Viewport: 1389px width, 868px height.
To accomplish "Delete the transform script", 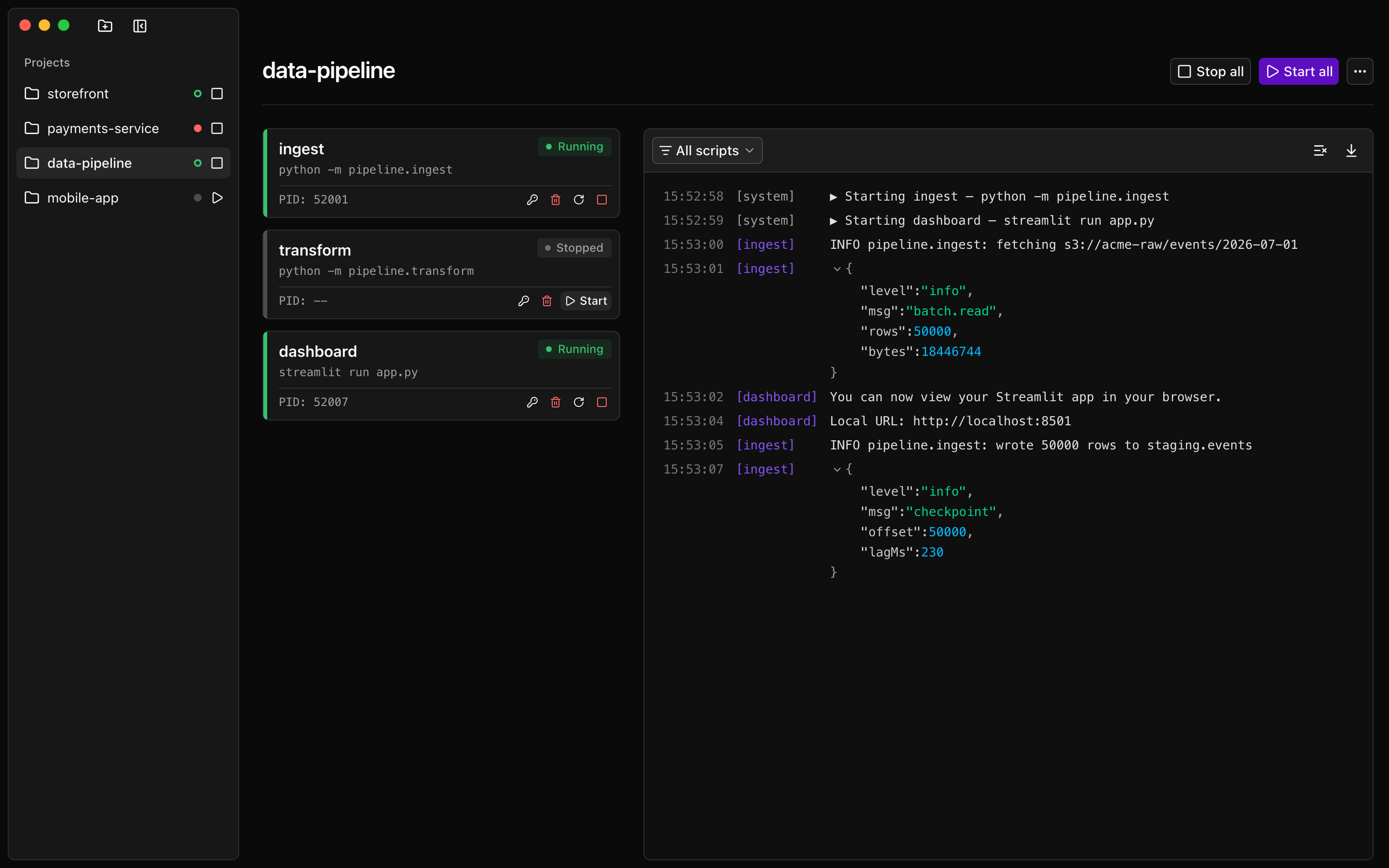I will (546, 301).
